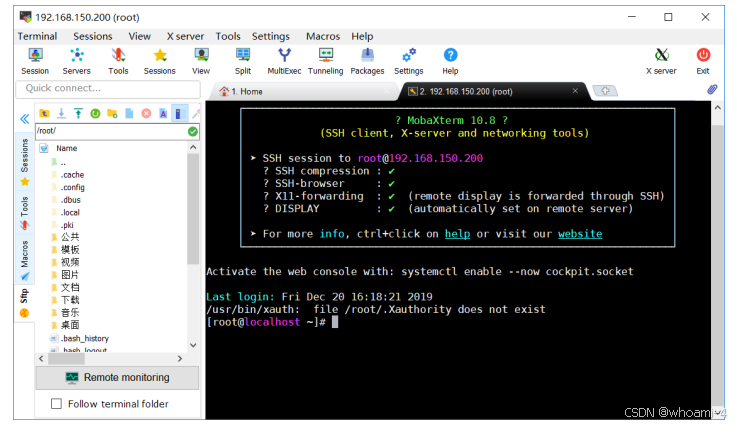Click file list scroll down arrow
Image resolution: width=739 pixels, height=426 pixels.
[193, 345]
